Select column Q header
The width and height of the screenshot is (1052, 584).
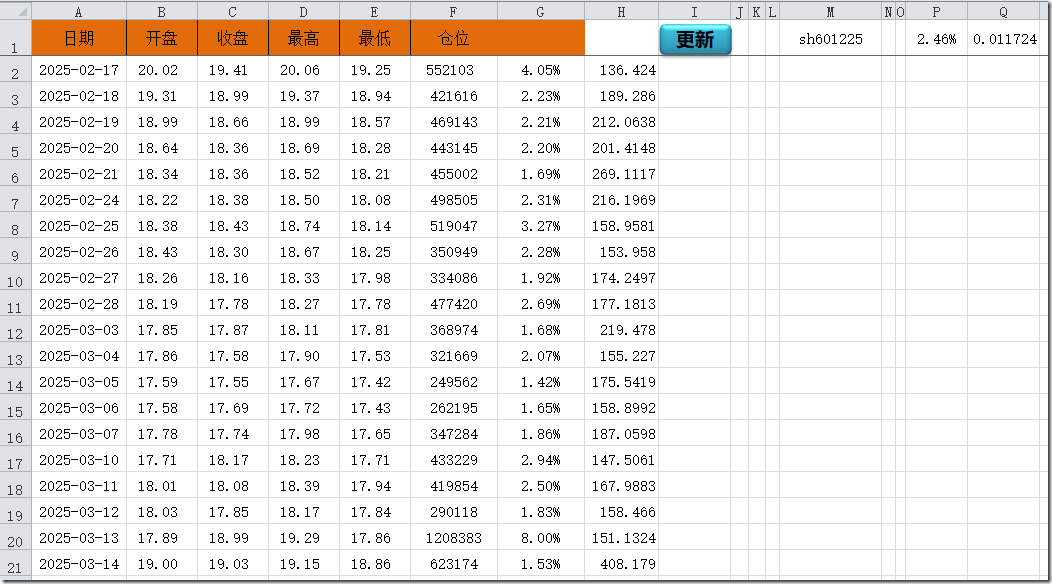(1004, 11)
